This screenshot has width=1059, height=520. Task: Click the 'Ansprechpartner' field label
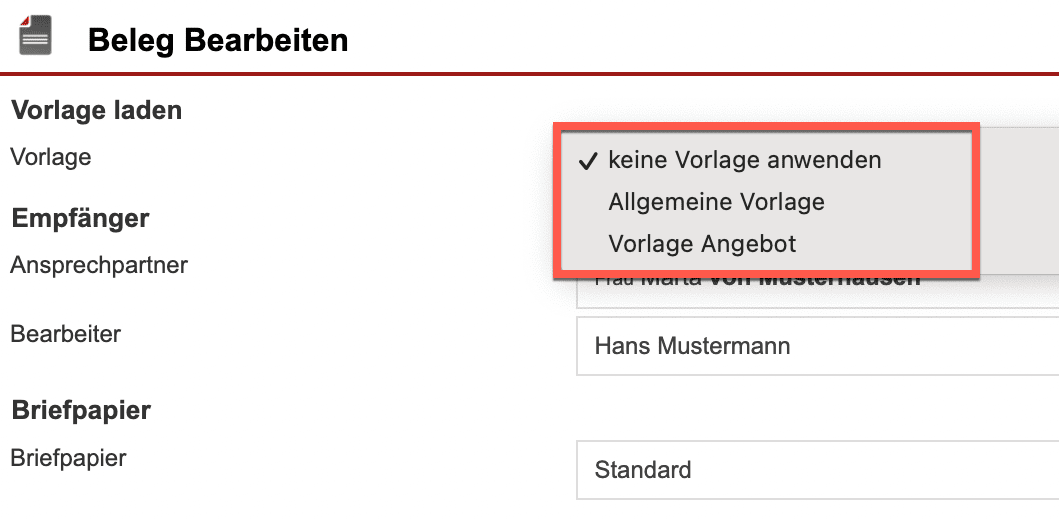click(99, 265)
